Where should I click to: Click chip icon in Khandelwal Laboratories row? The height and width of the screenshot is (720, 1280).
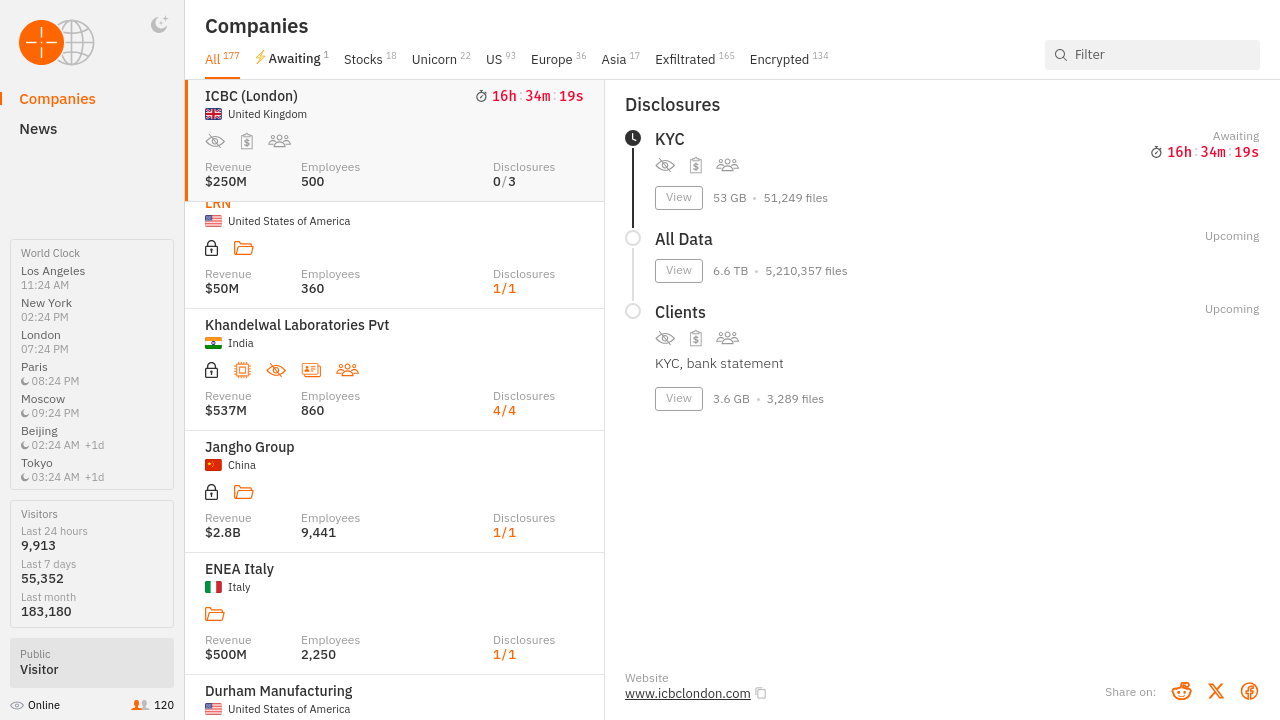[x=242, y=370]
